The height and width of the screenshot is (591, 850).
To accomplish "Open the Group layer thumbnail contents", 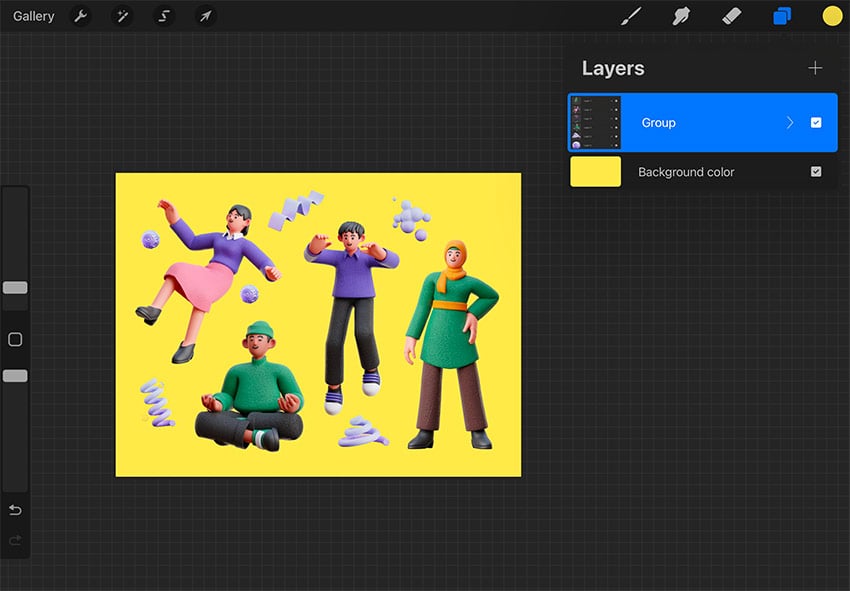I will (x=595, y=122).
